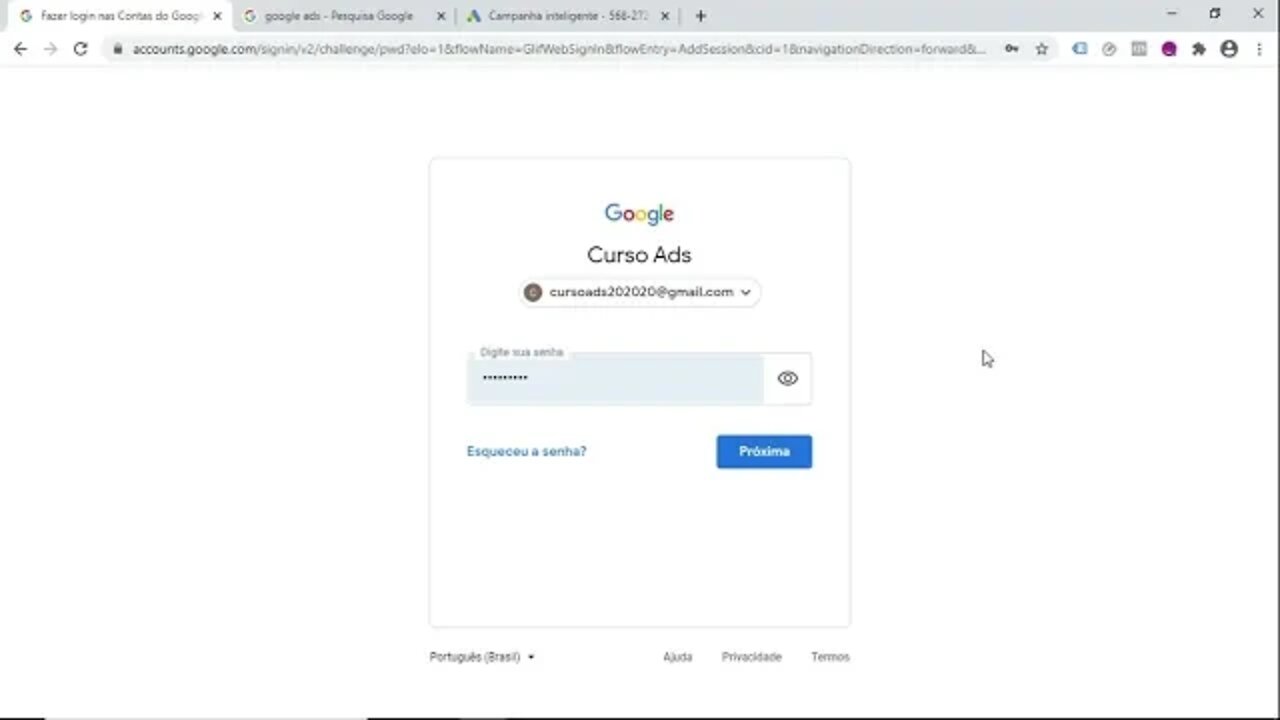The image size is (1280, 720).
Task: Click the address bar URL
Action: [558, 49]
